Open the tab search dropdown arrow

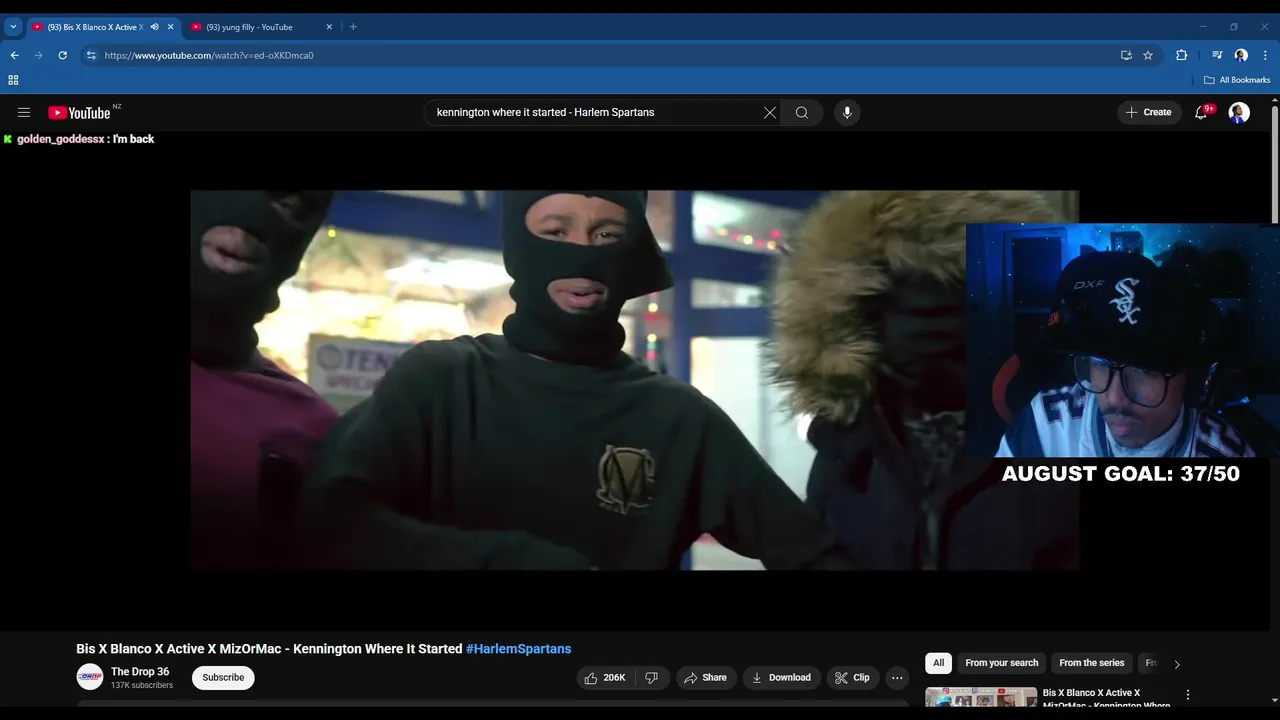pos(13,27)
